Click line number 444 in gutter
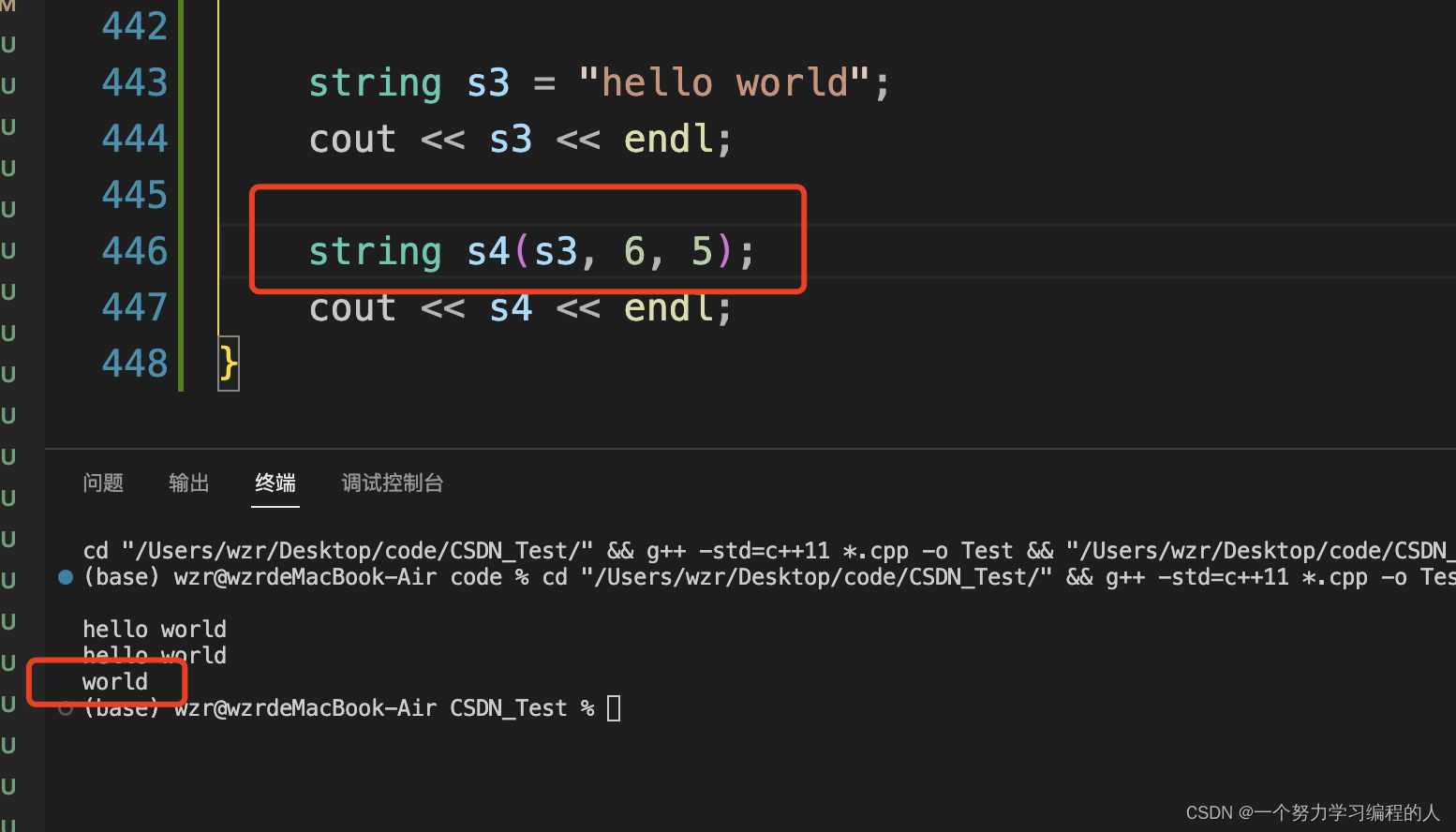This screenshot has width=1456, height=832. tap(134, 139)
